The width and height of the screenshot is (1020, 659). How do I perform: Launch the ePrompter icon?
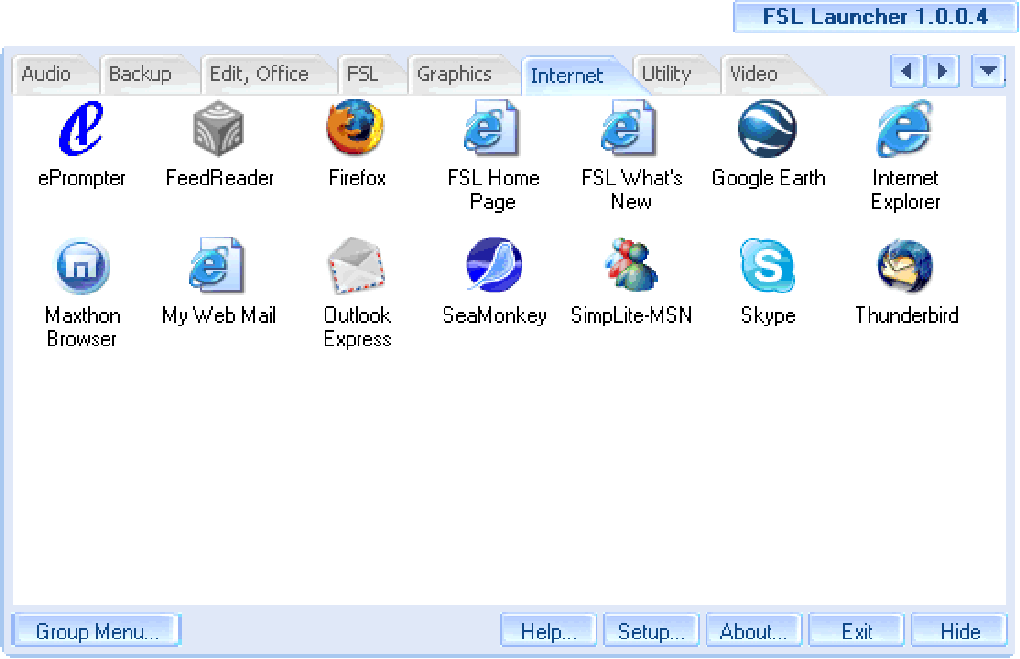click(81, 128)
